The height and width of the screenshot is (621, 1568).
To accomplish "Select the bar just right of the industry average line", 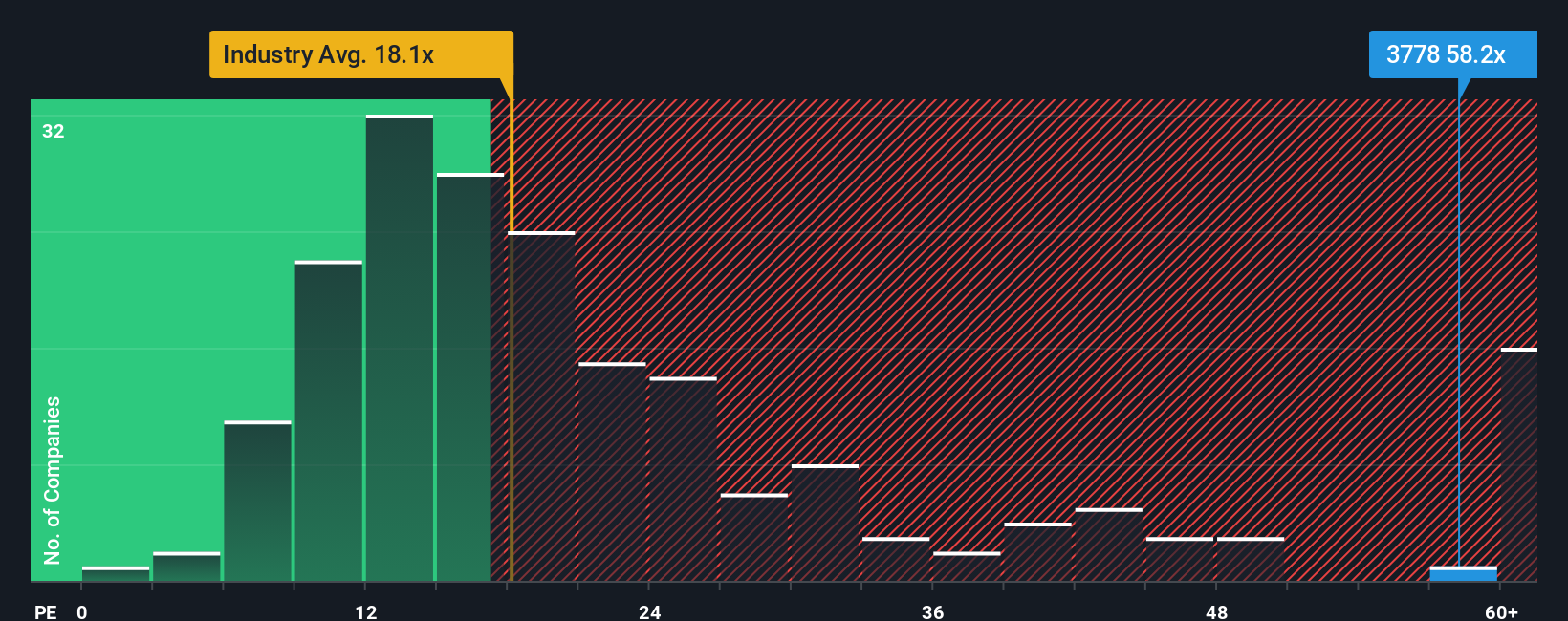I will 542,406.
